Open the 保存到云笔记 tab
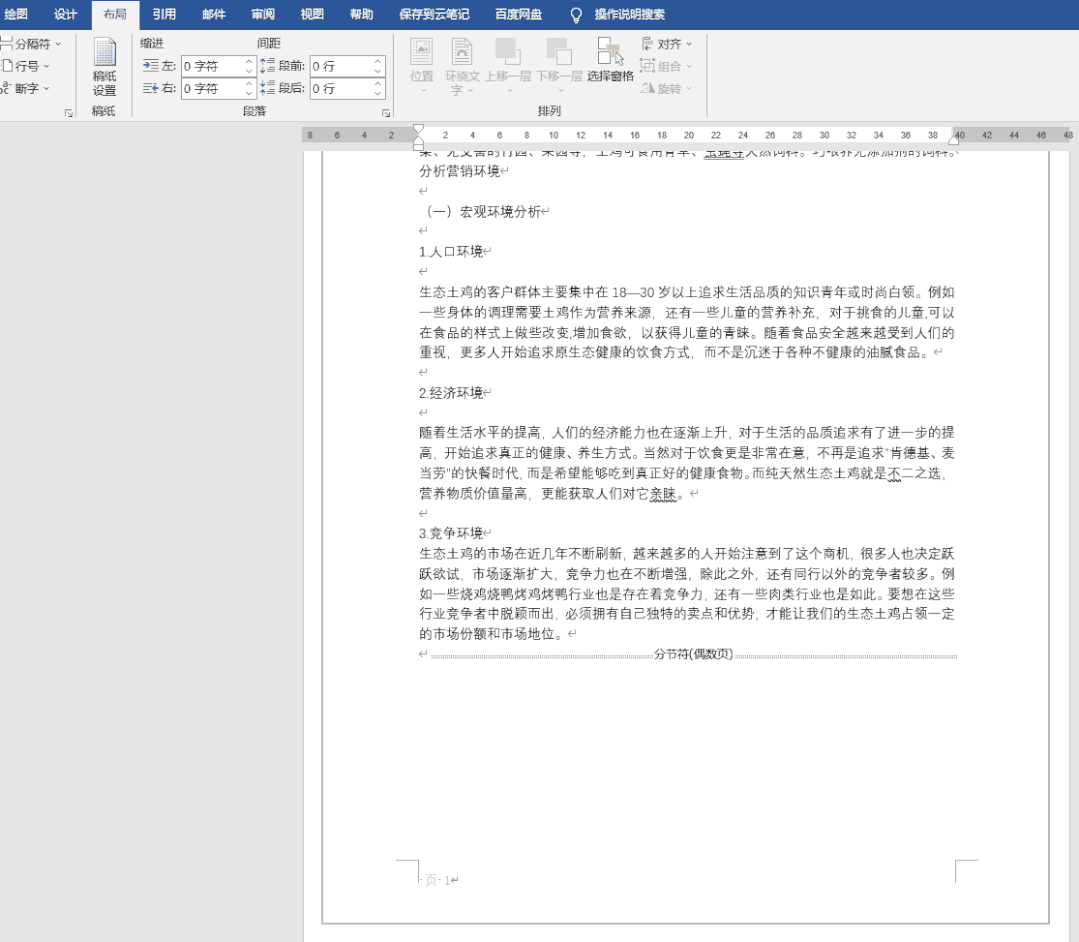The width and height of the screenshot is (1079, 942). click(434, 14)
